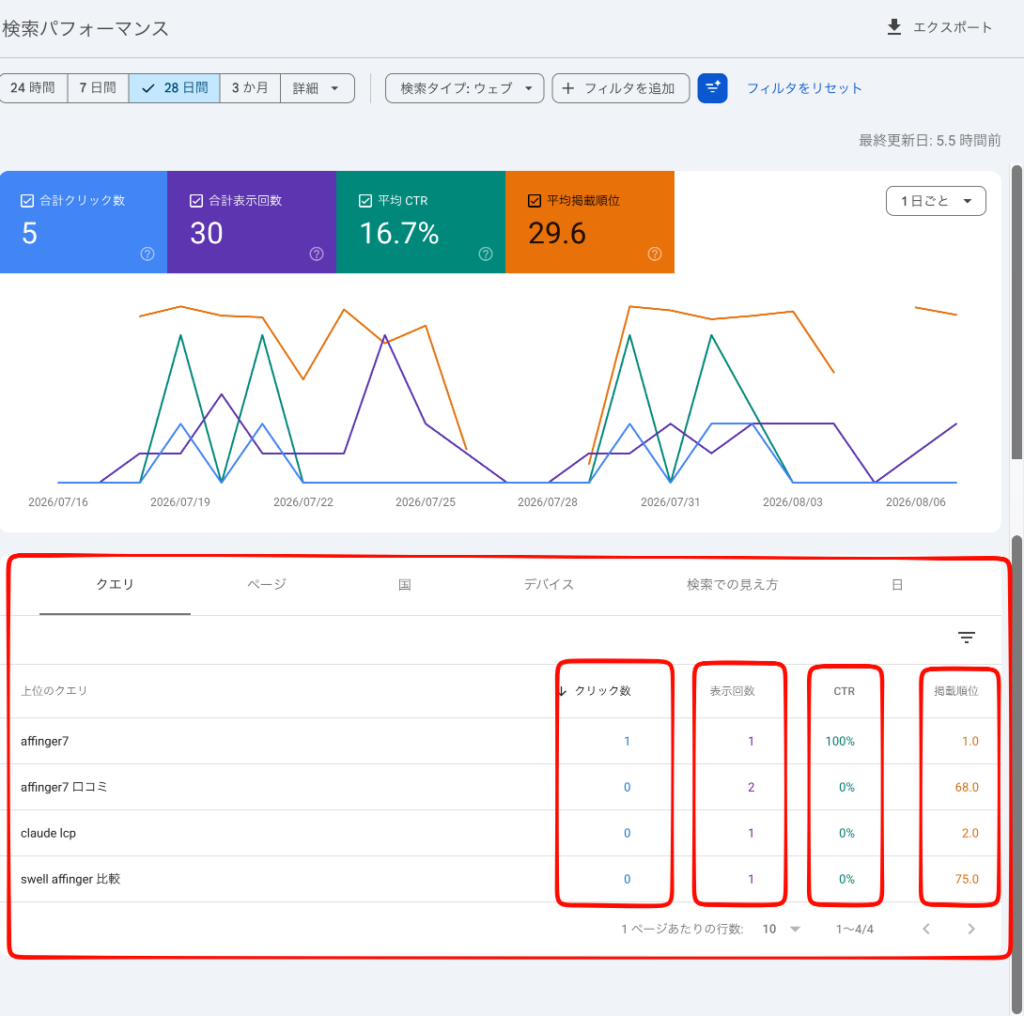Click the swell affinger 比較 query row
1024x1016 pixels.
pyautogui.click(x=500, y=879)
